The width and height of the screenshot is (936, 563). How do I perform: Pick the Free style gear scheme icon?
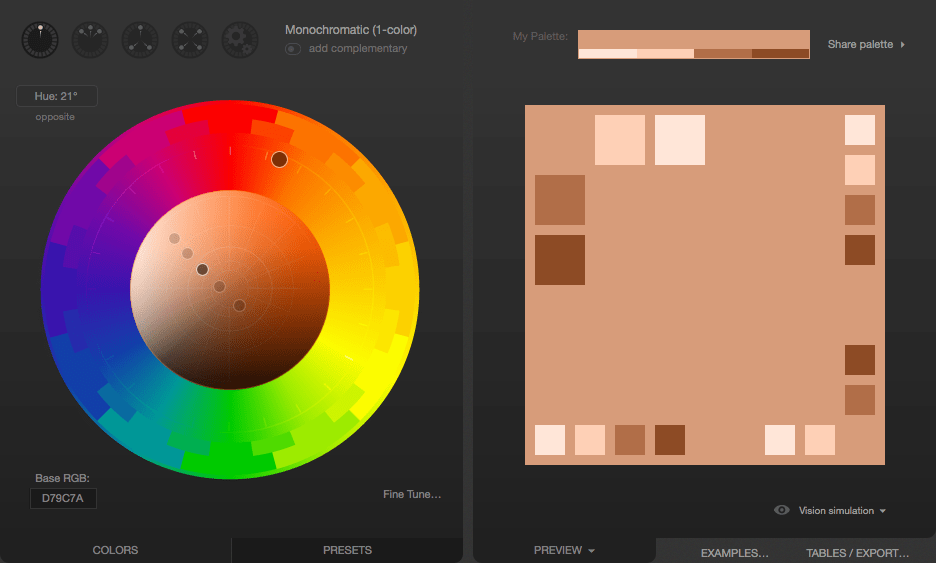tap(240, 39)
